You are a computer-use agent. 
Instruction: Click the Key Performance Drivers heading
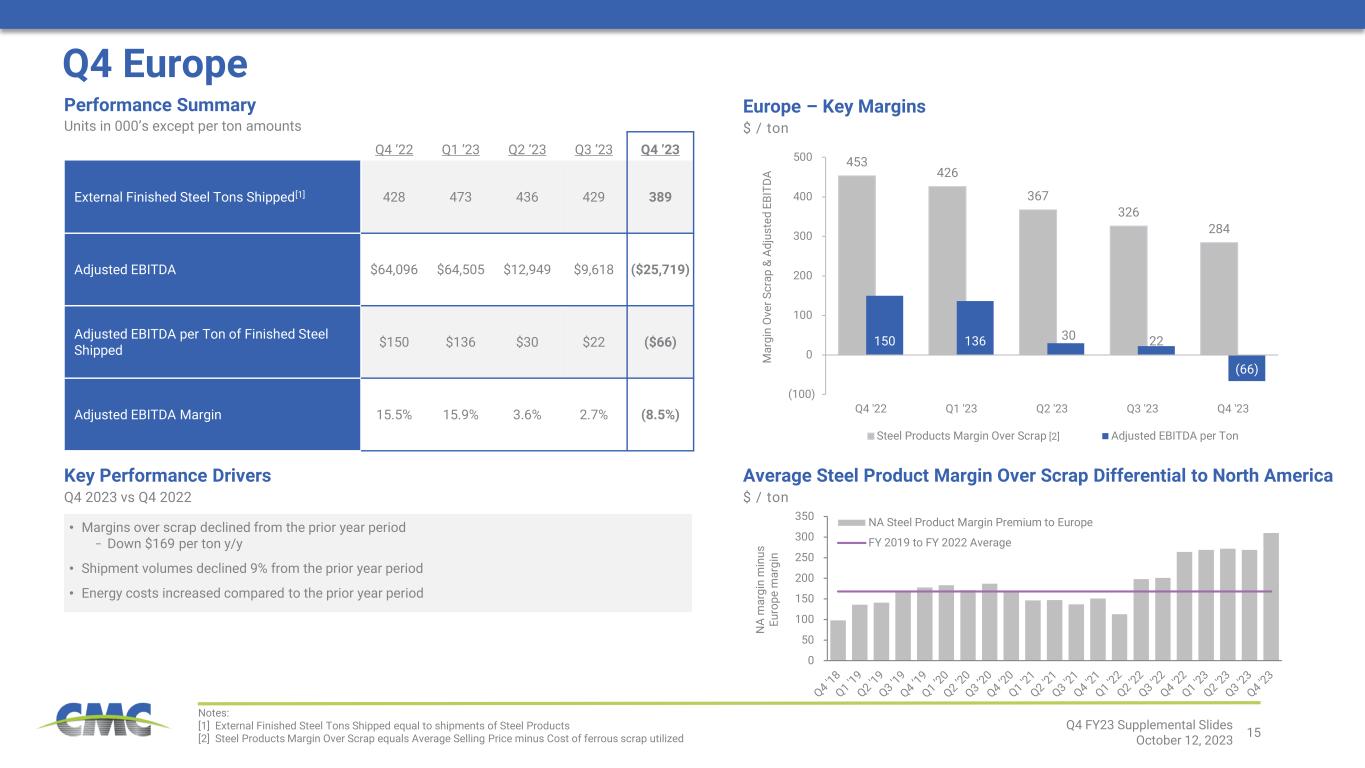point(167,476)
